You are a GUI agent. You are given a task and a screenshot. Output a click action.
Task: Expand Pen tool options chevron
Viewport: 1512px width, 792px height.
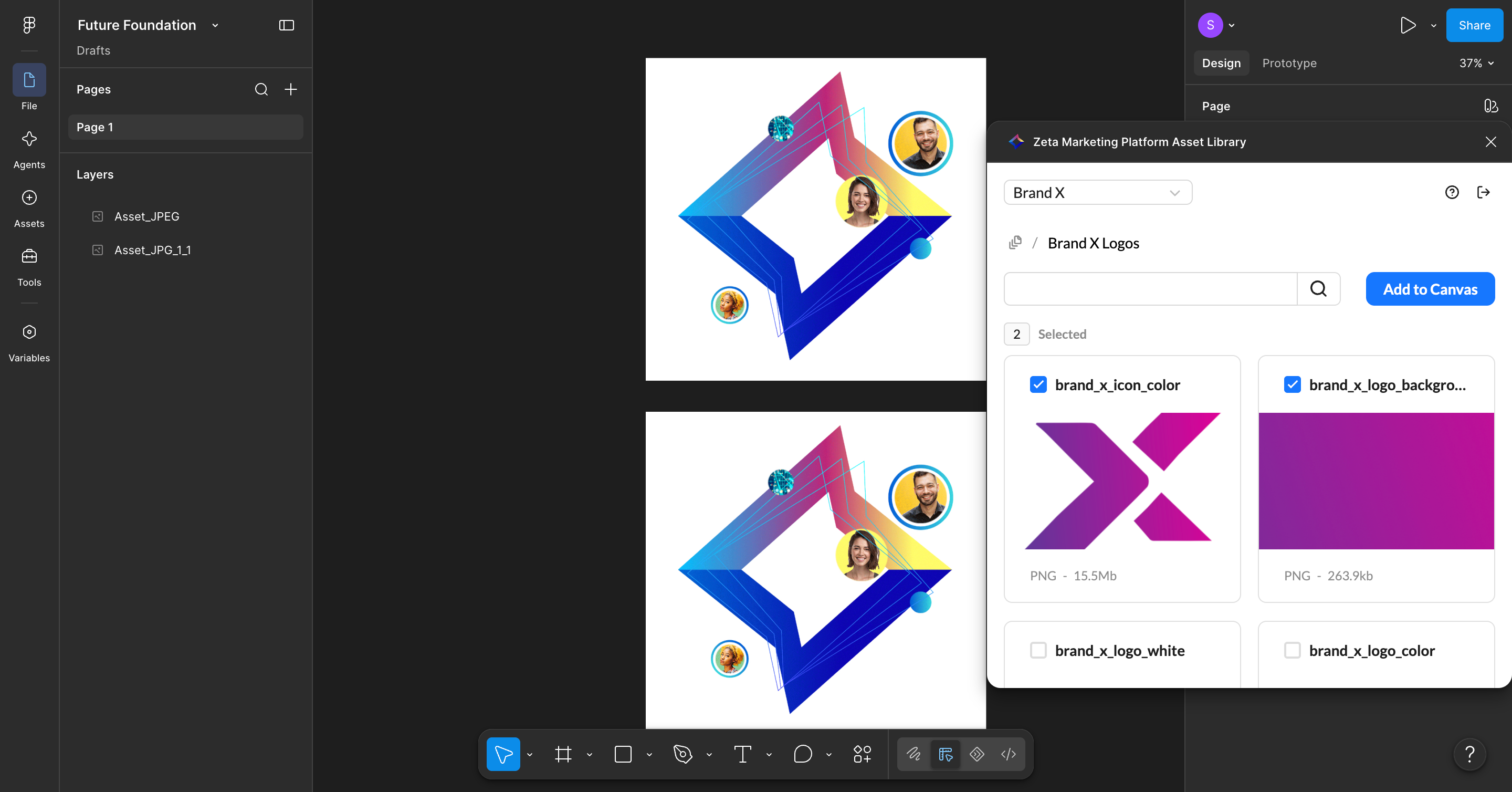click(709, 754)
